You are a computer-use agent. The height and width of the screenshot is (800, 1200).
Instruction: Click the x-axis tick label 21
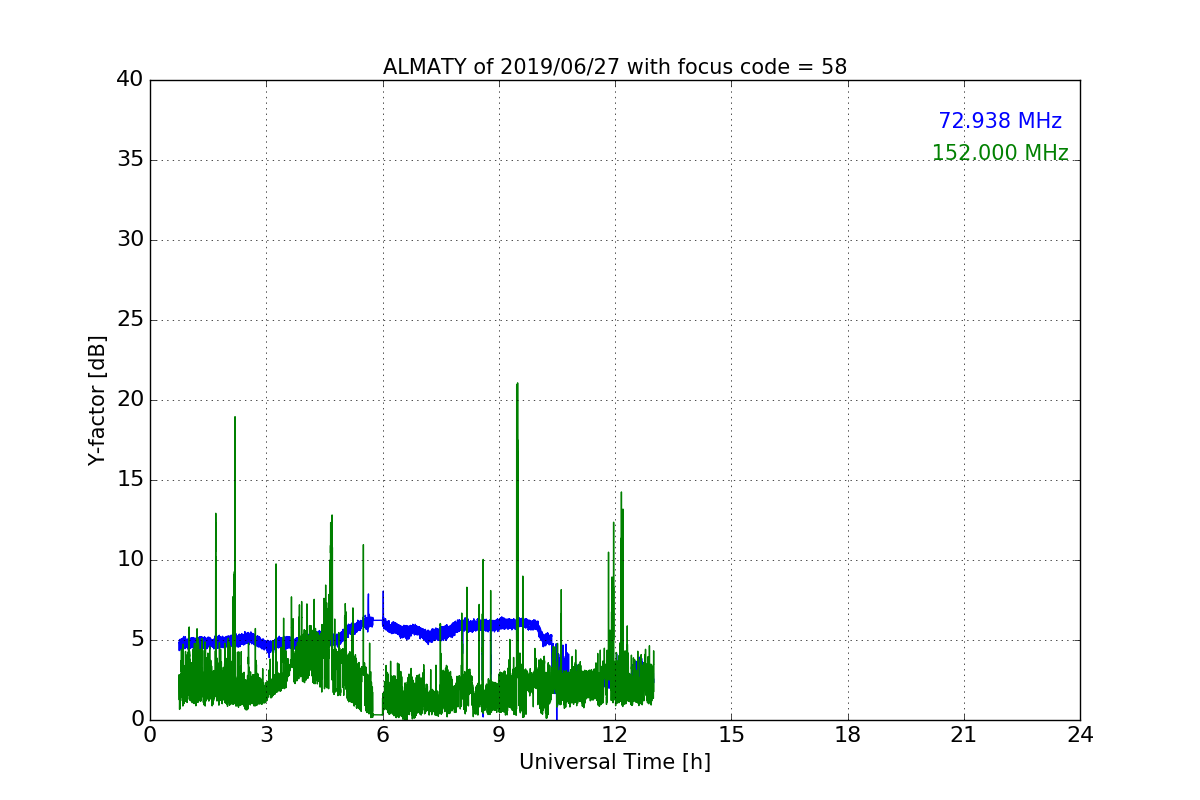[964, 735]
